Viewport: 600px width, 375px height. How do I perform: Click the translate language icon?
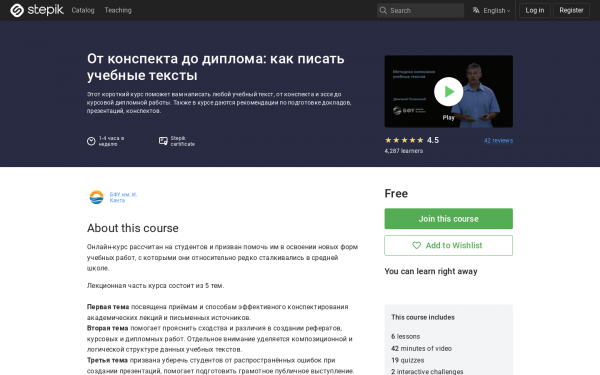pyautogui.click(x=476, y=10)
